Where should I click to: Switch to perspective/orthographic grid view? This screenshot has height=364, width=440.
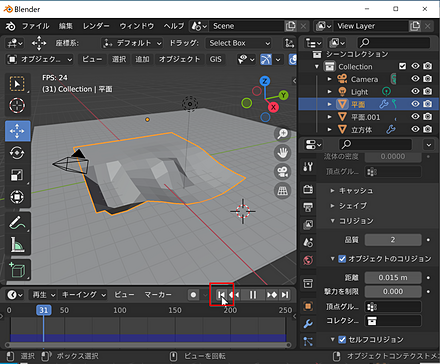[x=282, y=191]
